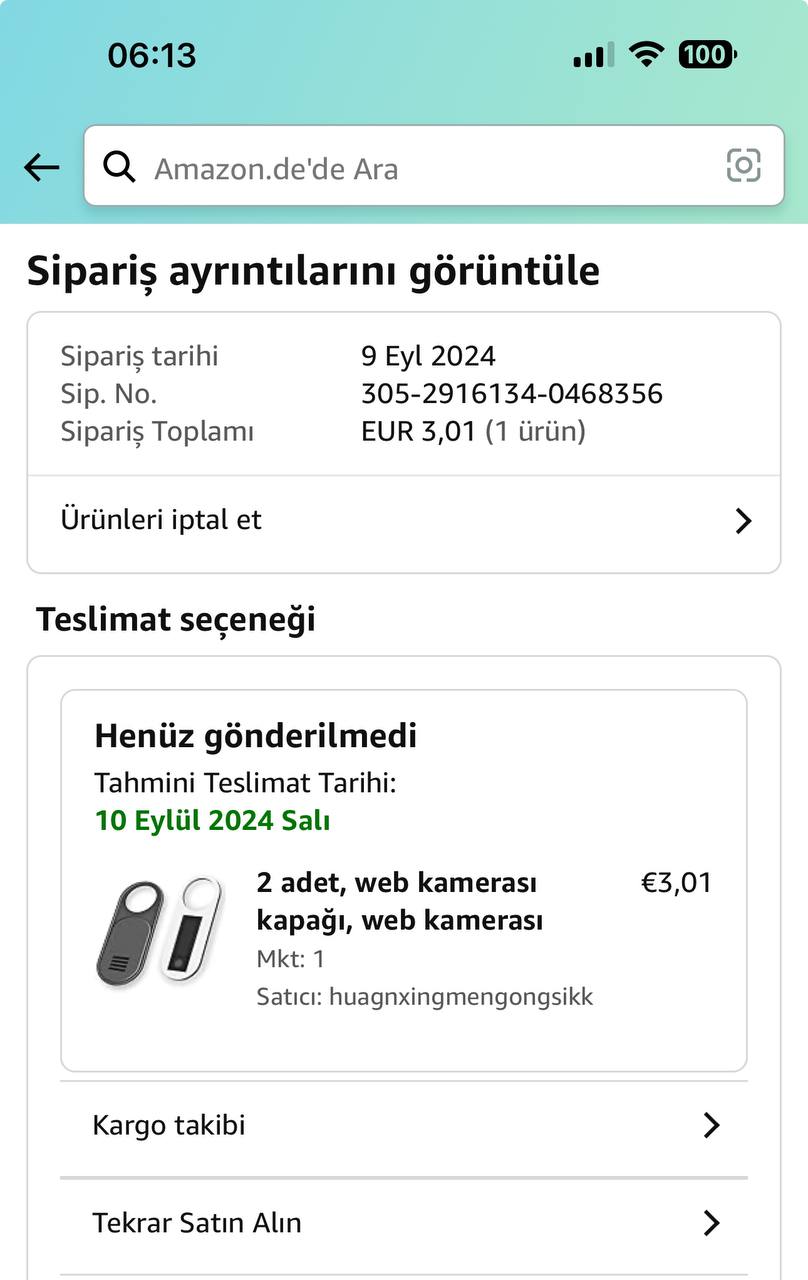808x1280 pixels.
Task: Open product title '2 adet, web kamerası kapağı'
Action: pyautogui.click(x=400, y=901)
